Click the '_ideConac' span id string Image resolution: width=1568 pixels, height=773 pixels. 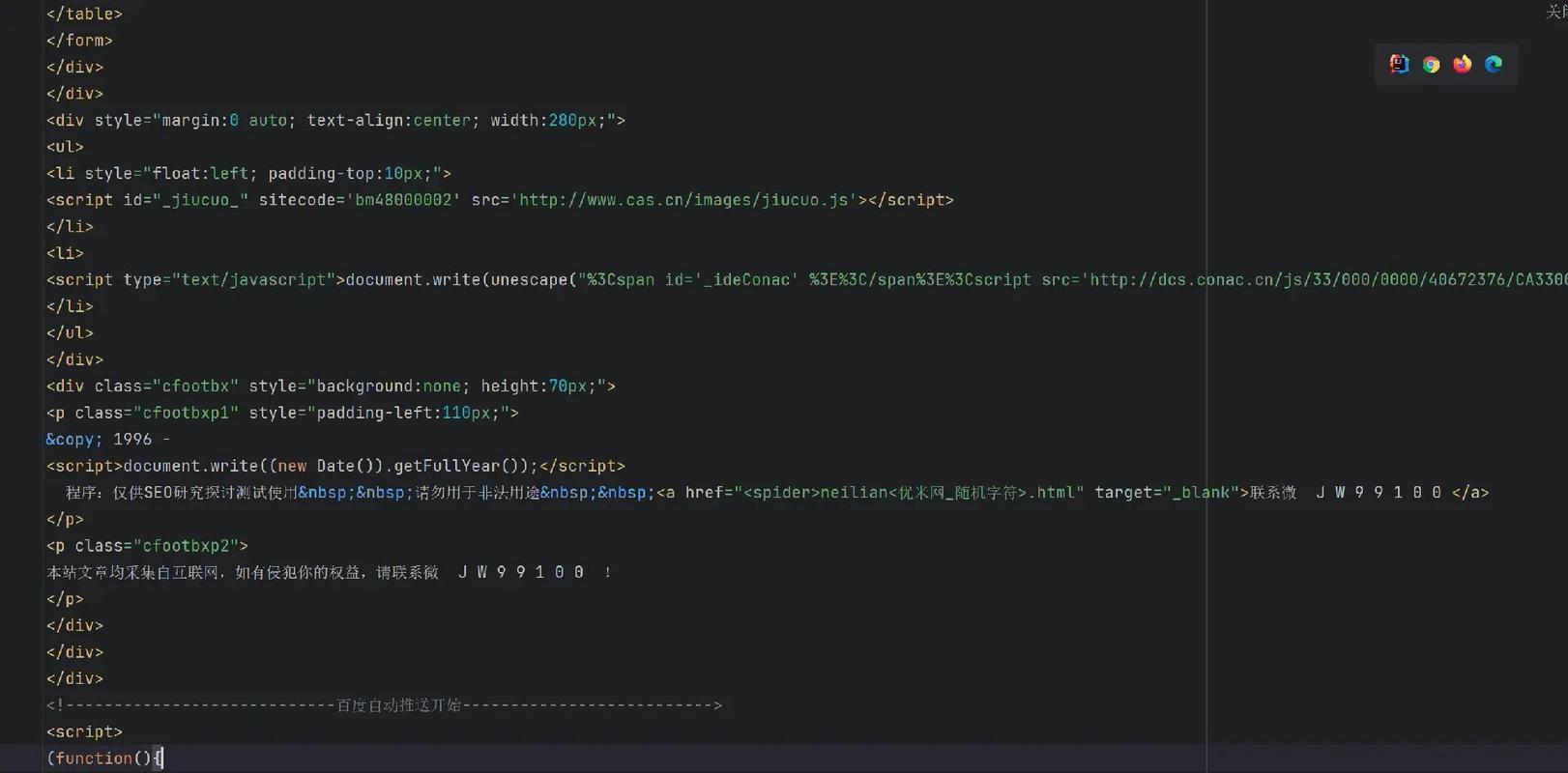point(746,280)
